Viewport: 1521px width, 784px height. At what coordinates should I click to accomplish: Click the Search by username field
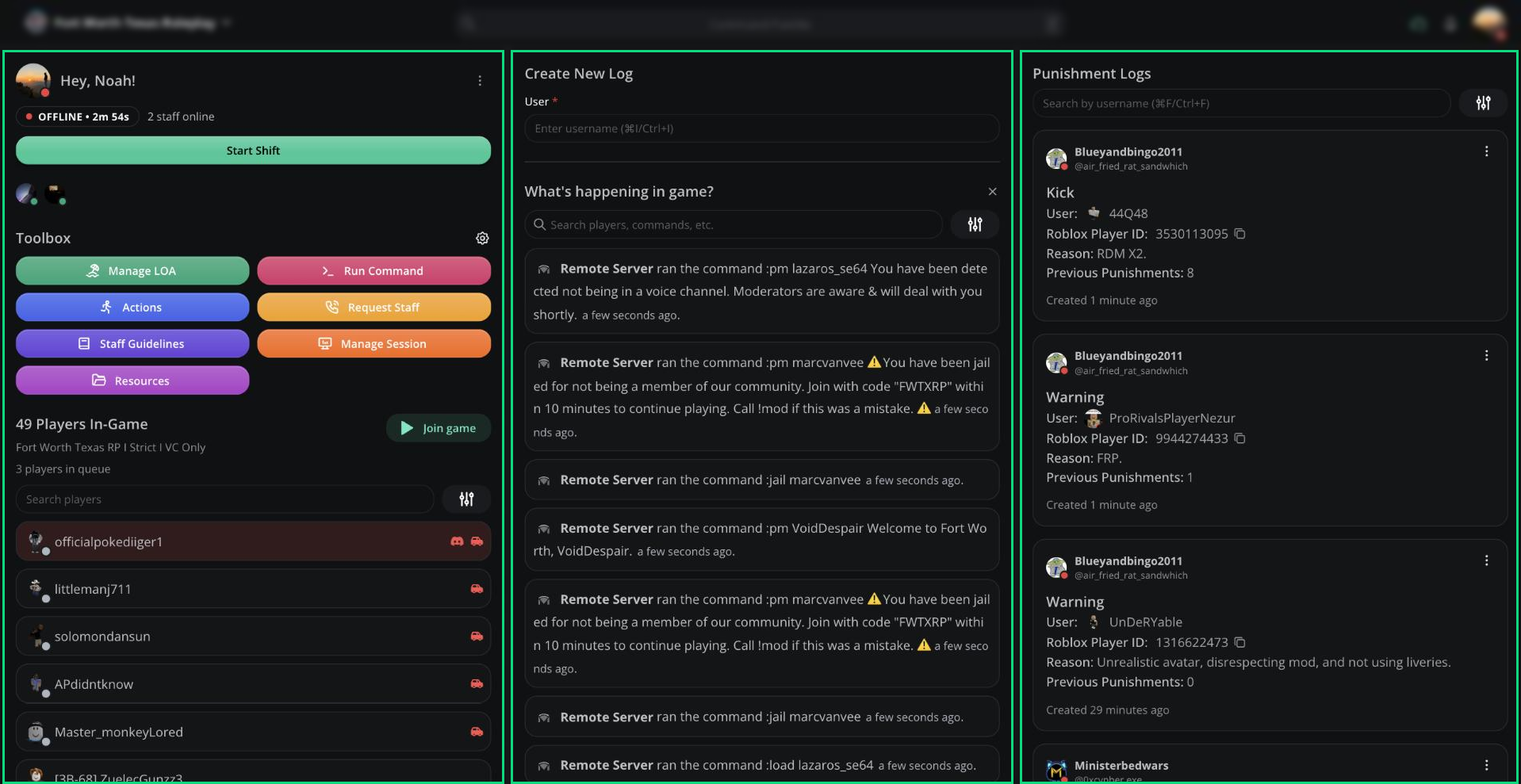tap(1242, 103)
